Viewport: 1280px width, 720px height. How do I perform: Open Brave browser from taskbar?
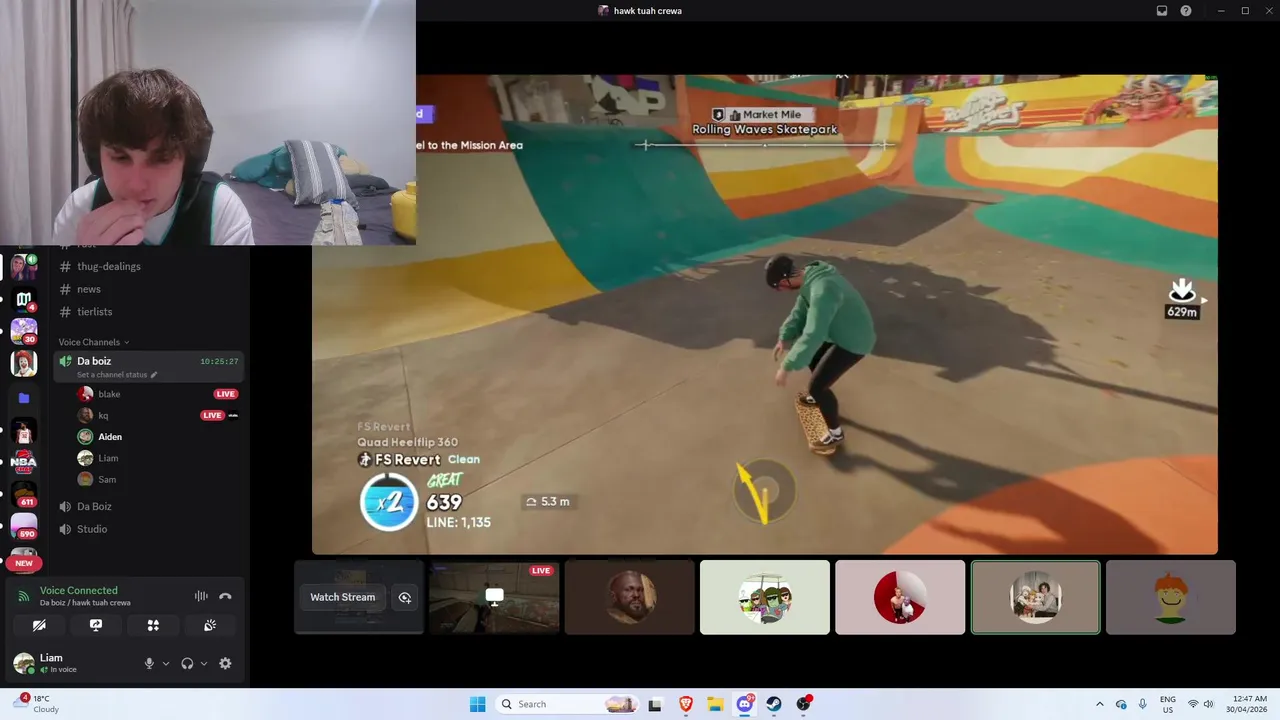tap(685, 704)
